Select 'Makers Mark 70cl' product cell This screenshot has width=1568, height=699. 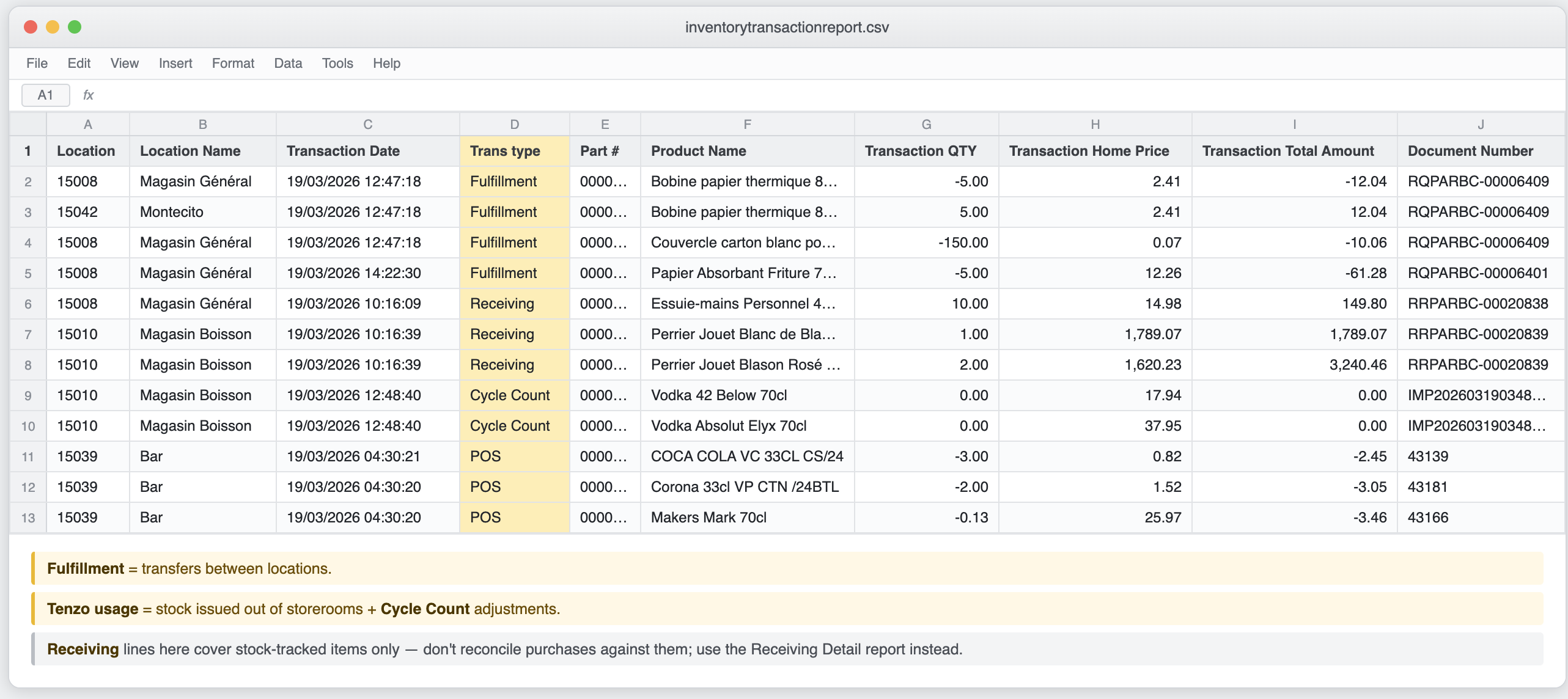pos(748,518)
